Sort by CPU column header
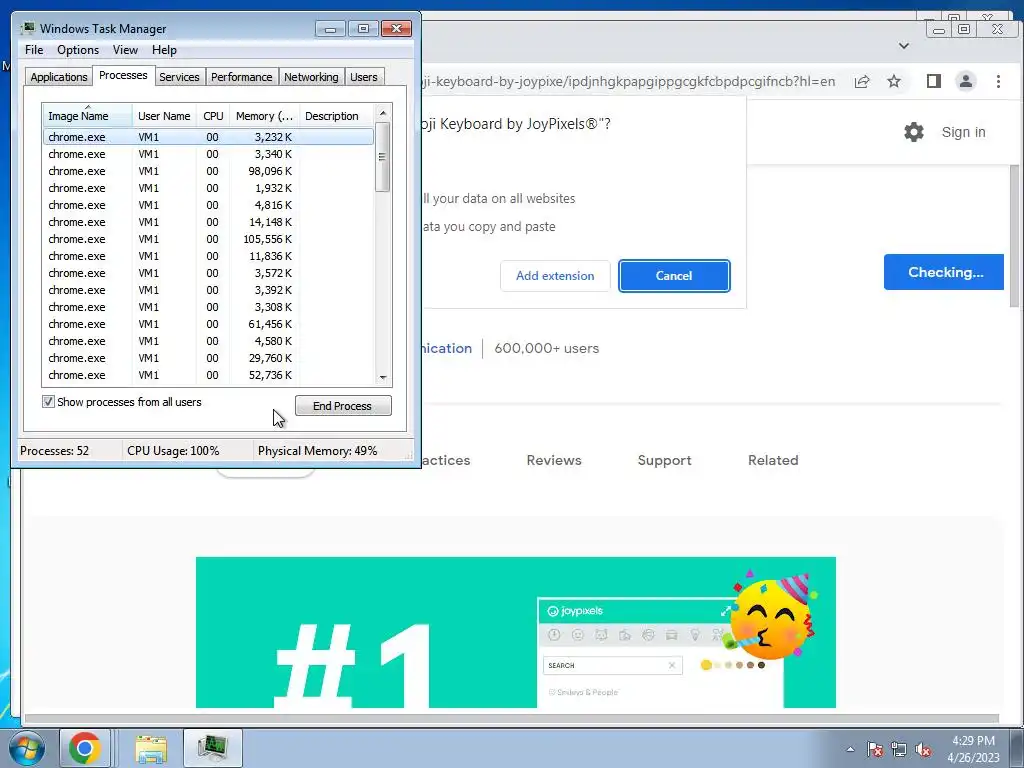This screenshot has width=1024, height=768. tap(213, 116)
